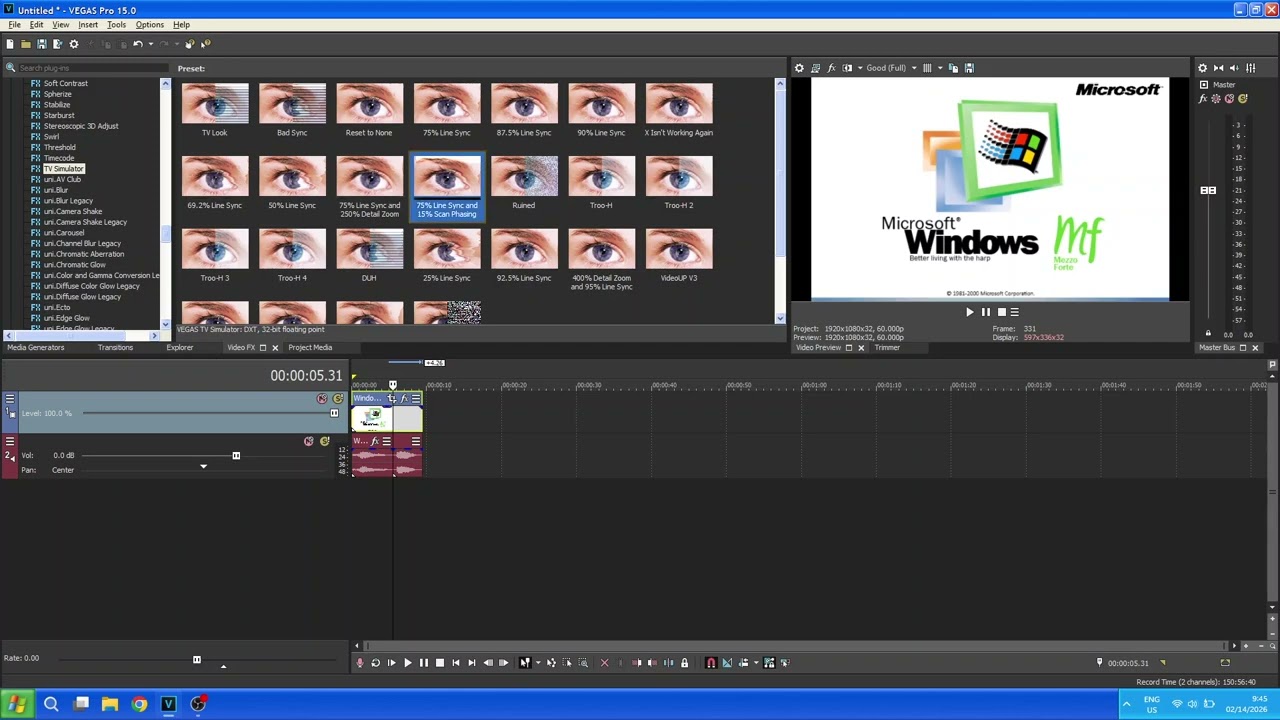Stop playback in the Video Preview window
The width and height of the screenshot is (1280, 720).
tap(1001, 312)
